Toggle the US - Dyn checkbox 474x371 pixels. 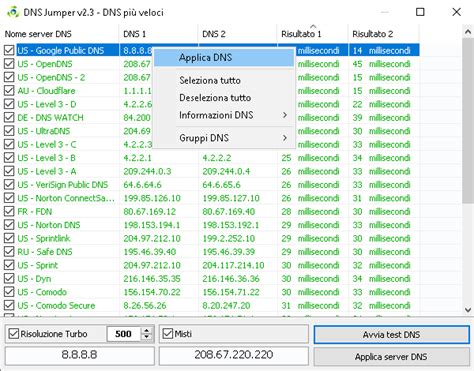click(9, 278)
